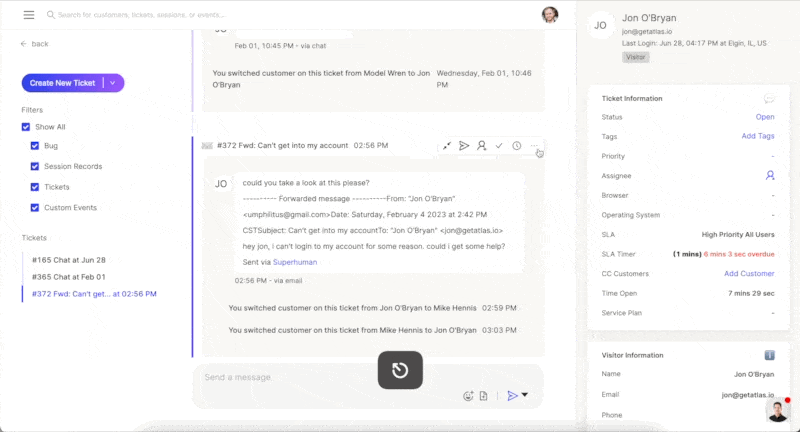Toggle the Session Records filter checkbox
This screenshot has height=432, width=800.
tap(35, 166)
